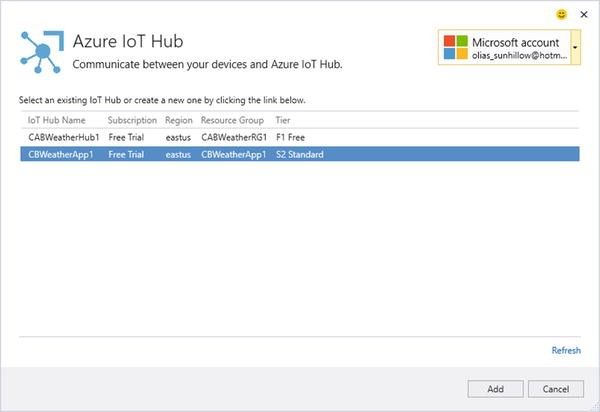Select the CBWeatherApp1 hub row

tap(300, 154)
